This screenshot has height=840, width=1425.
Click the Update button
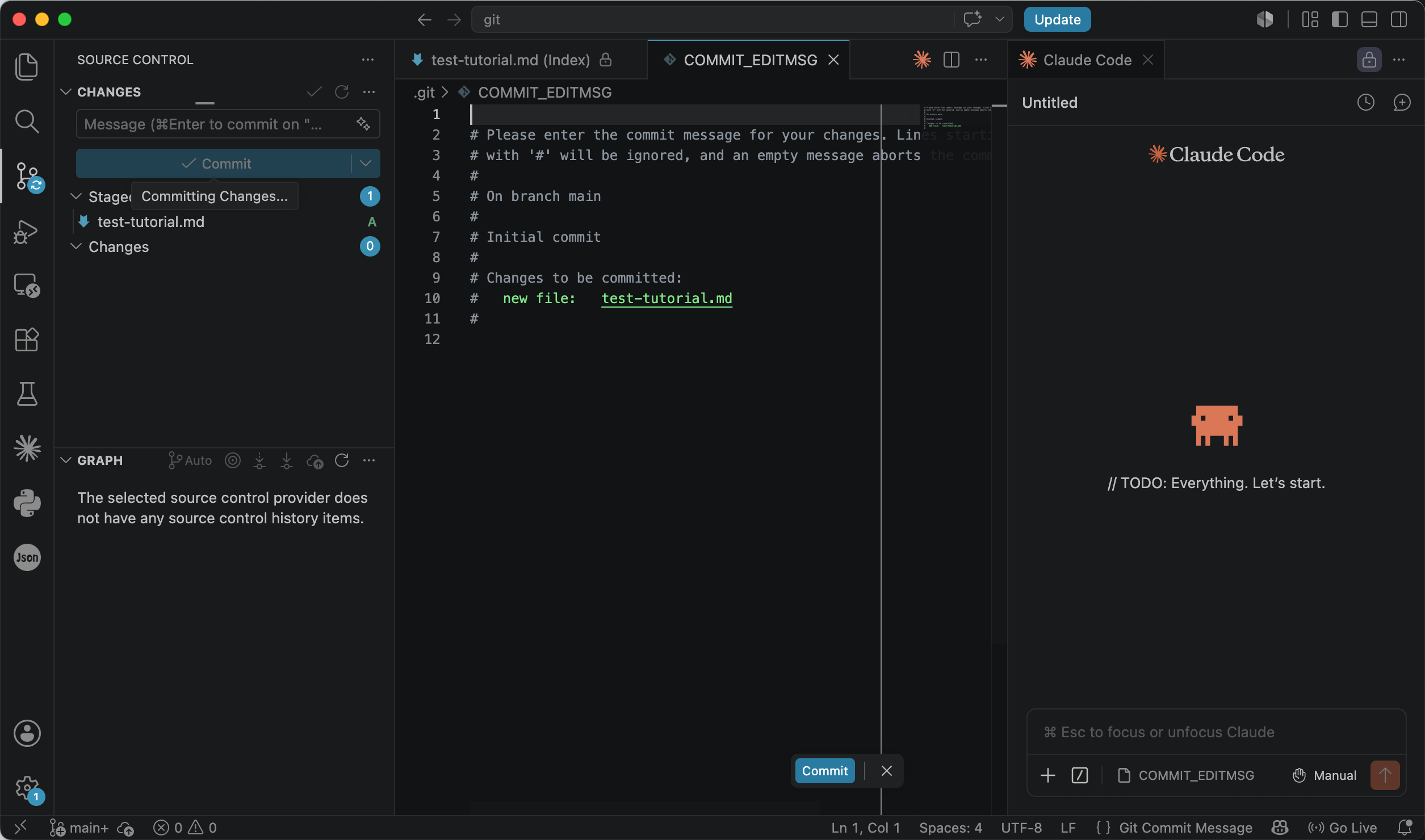click(x=1057, y=20)
